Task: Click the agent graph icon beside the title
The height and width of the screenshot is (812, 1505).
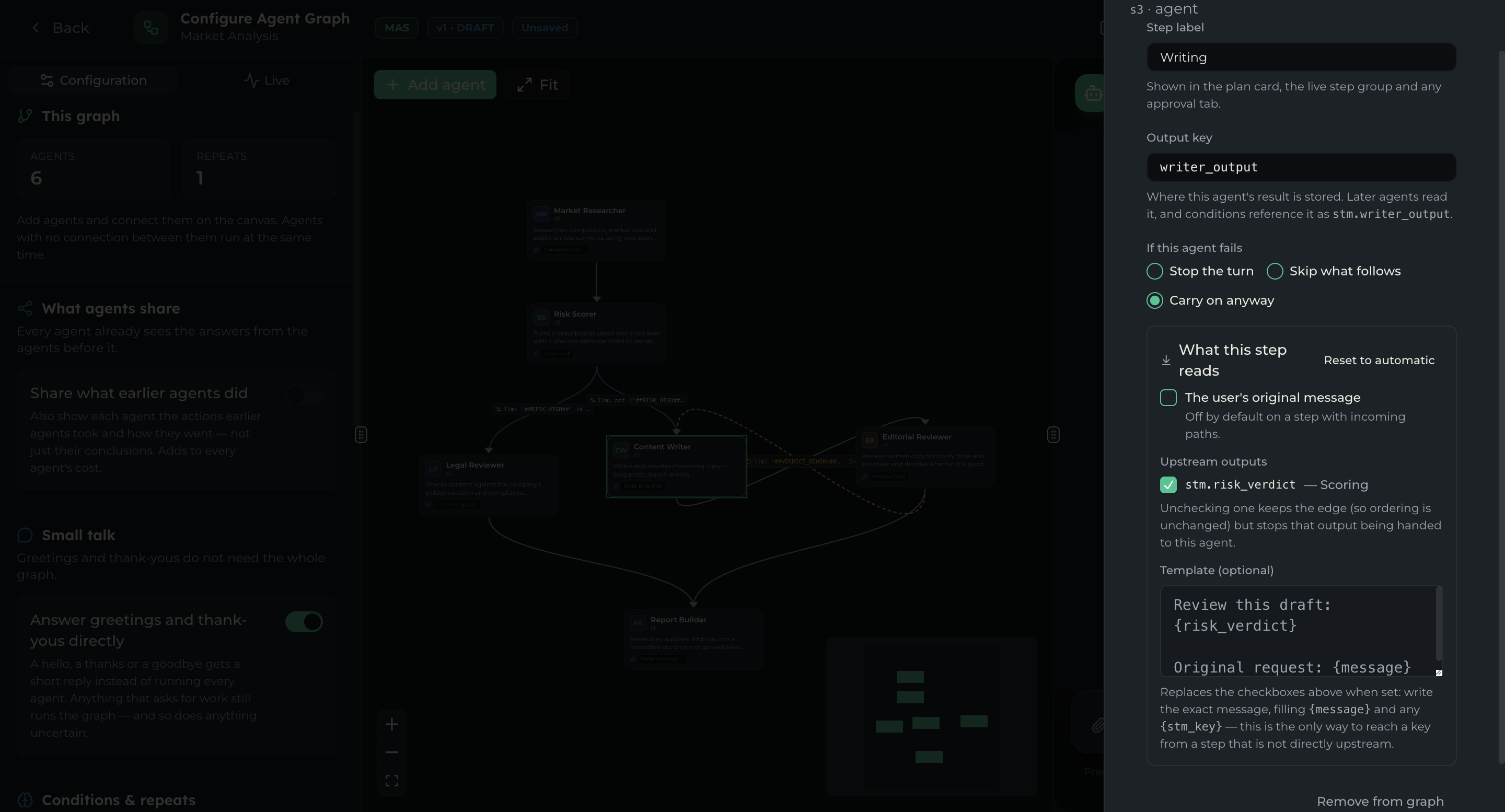Action: [150, 28]
